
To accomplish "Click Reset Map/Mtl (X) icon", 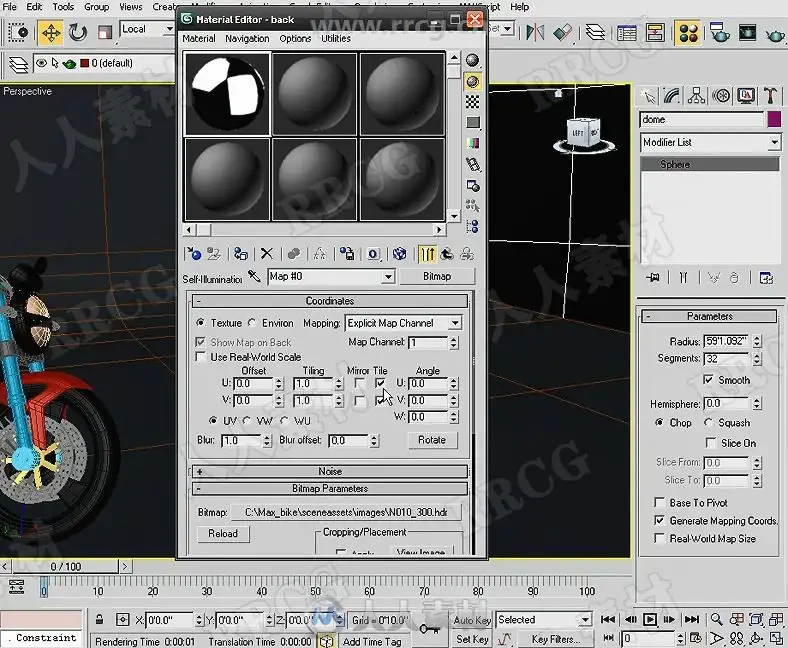I will [267, 254].
